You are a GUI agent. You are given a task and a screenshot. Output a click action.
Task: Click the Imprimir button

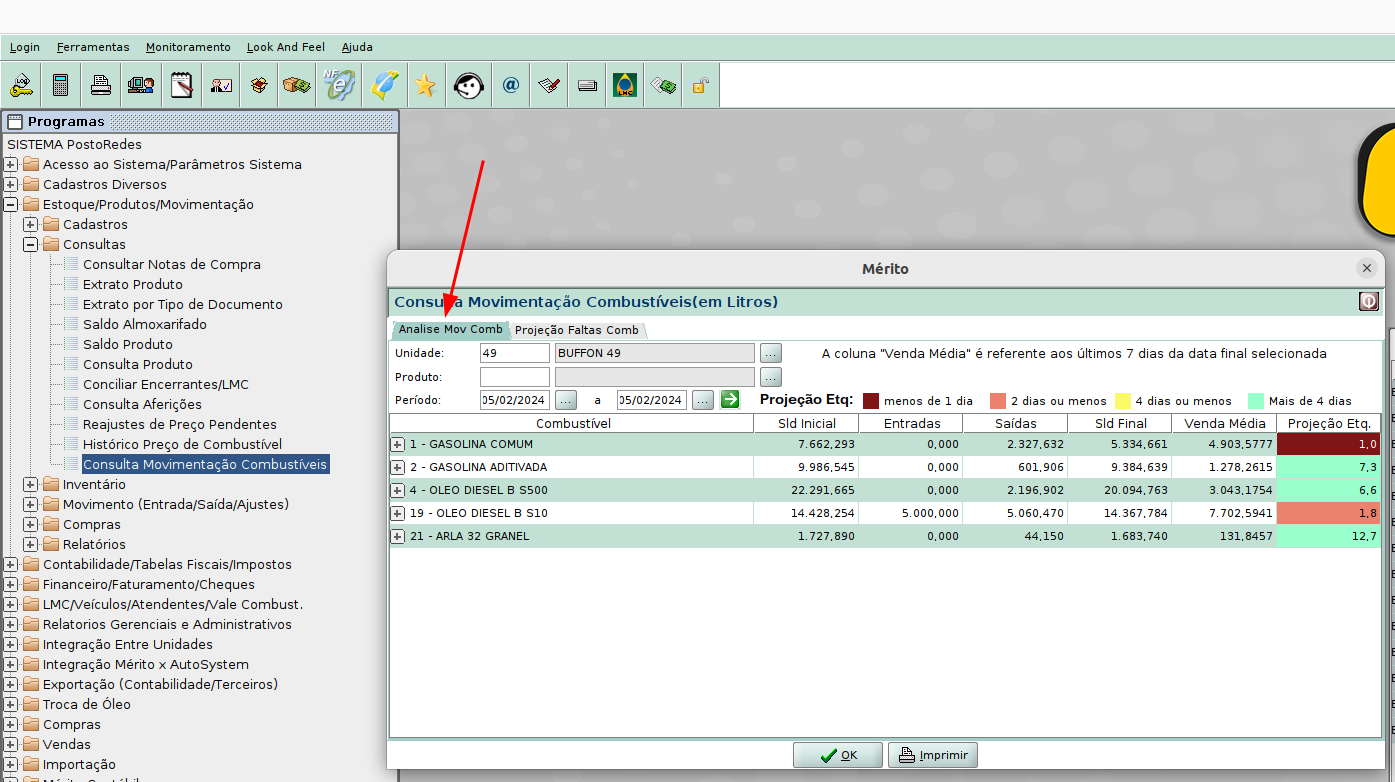click(932, 755)
